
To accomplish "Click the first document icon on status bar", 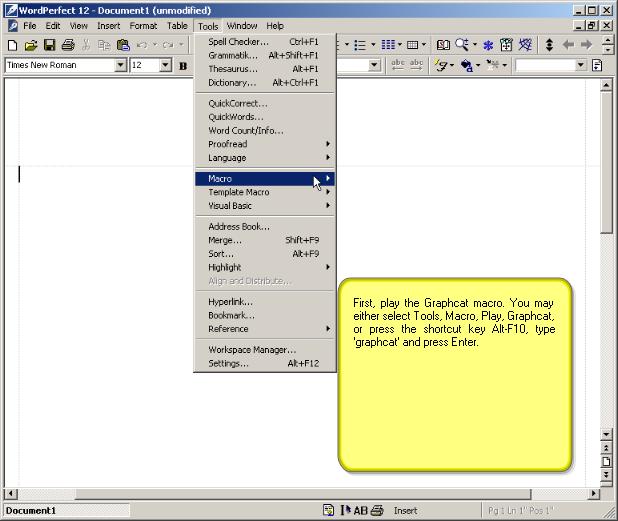I will 328,510.
